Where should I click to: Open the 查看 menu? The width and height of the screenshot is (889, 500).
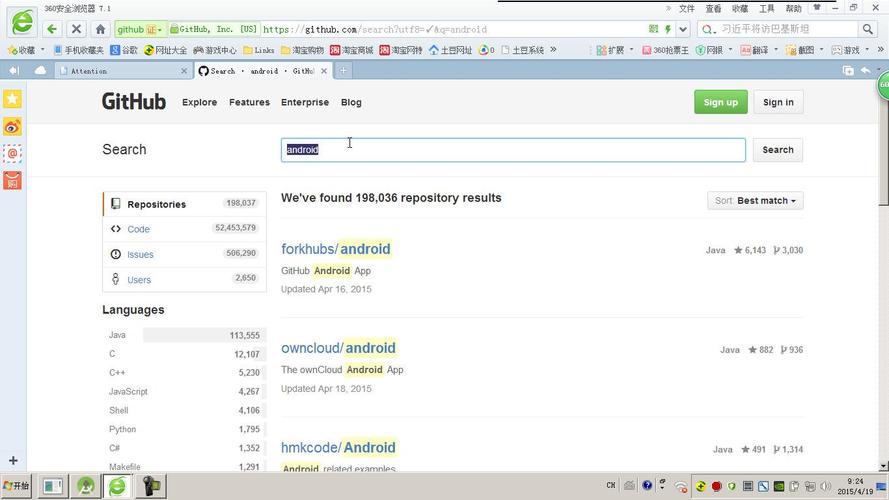click(x=713, y=9)
